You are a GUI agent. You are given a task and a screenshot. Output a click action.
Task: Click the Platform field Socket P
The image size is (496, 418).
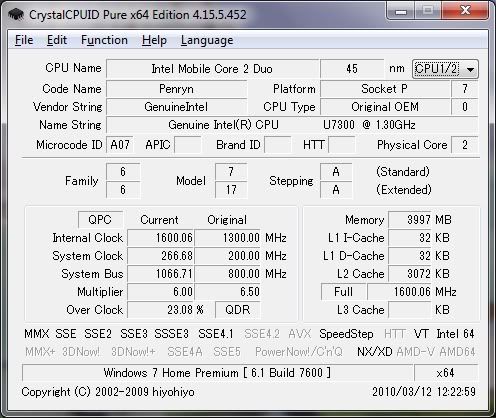(x=385, y=89)
